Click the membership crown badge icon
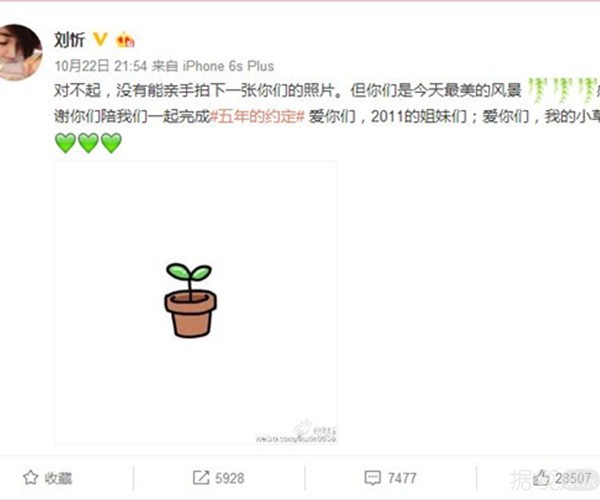The height and width of the screenshot is (500, 600). click(x=125, y=40)
